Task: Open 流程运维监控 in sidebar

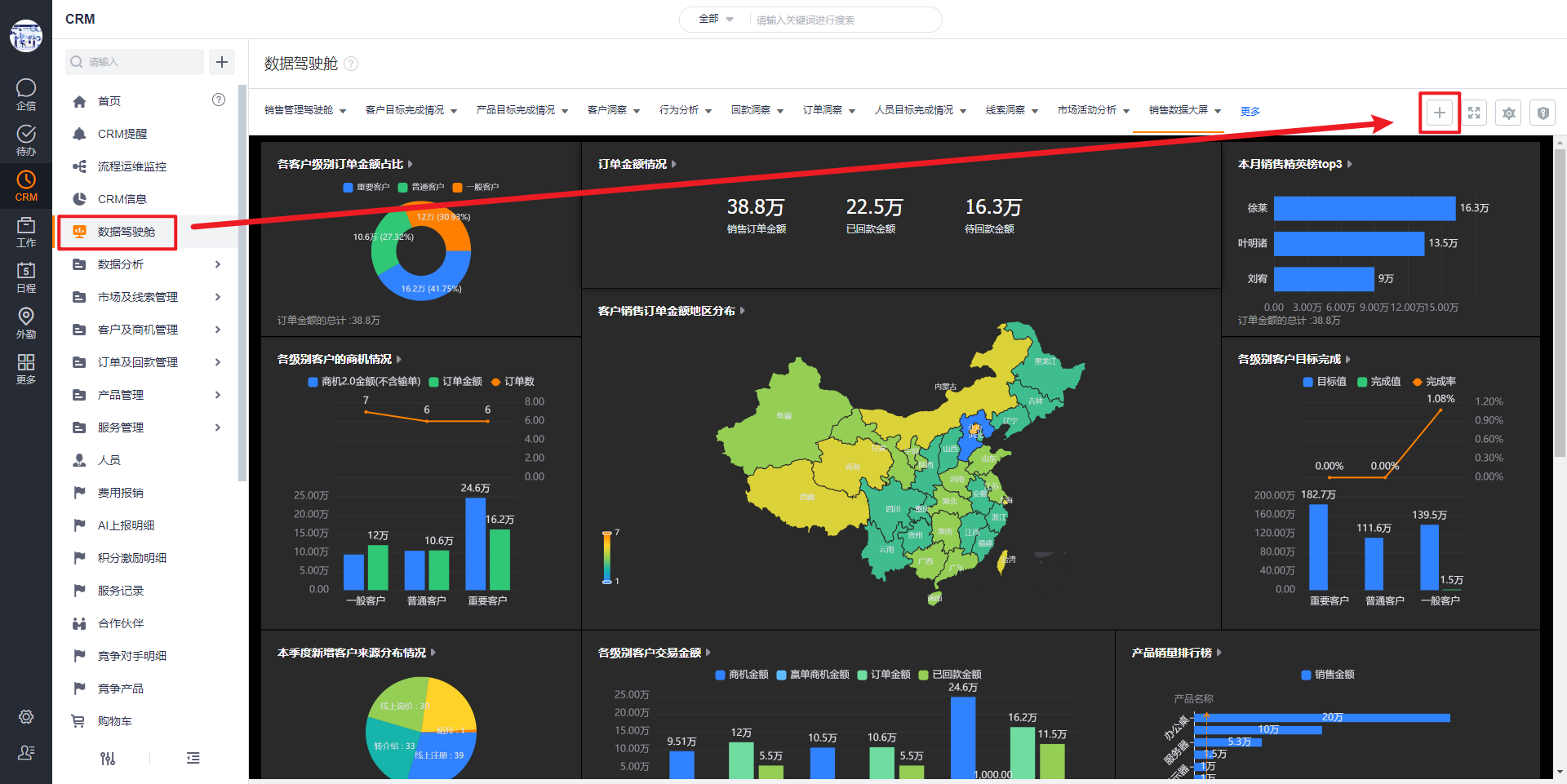Action: tap(132, 166)
